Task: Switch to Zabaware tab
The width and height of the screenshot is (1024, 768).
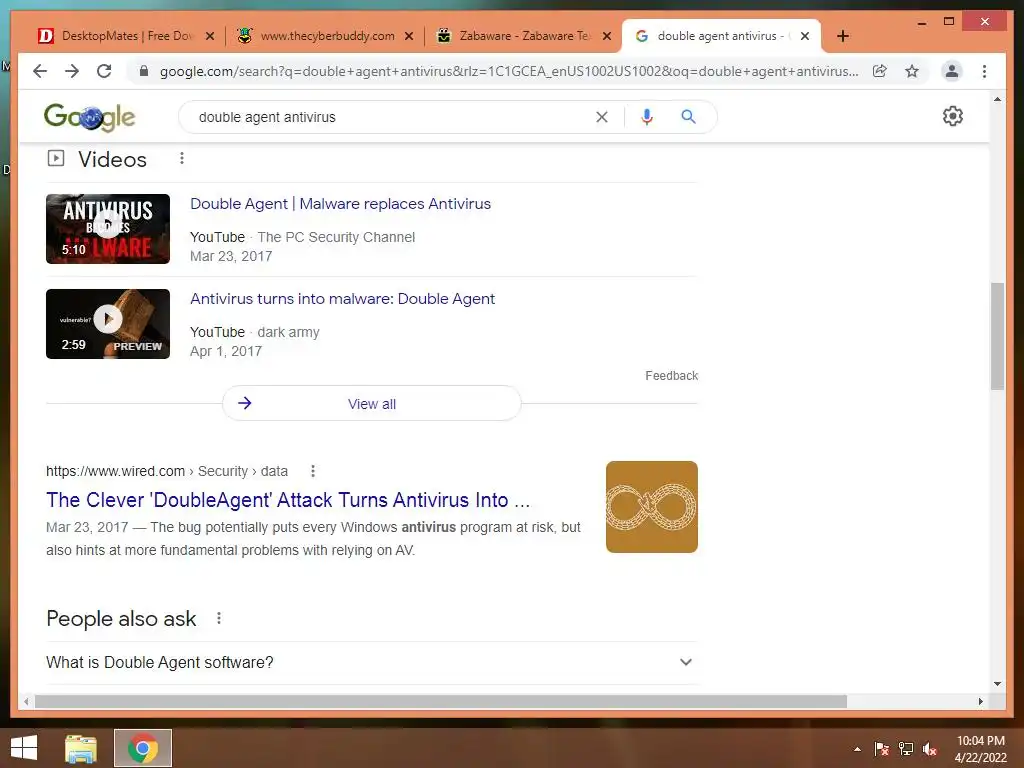Action: [x=522, y=36]
